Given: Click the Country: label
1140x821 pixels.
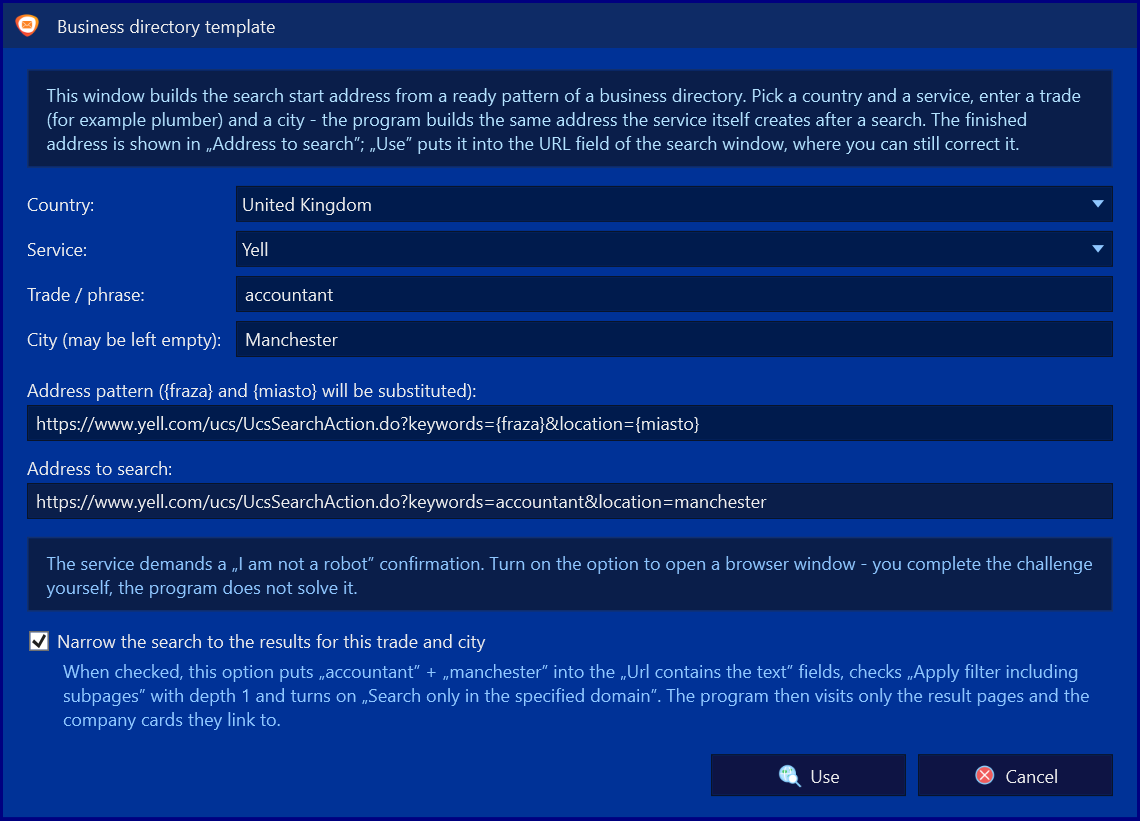Looking at the screenshot, I should tap(60, 205).
